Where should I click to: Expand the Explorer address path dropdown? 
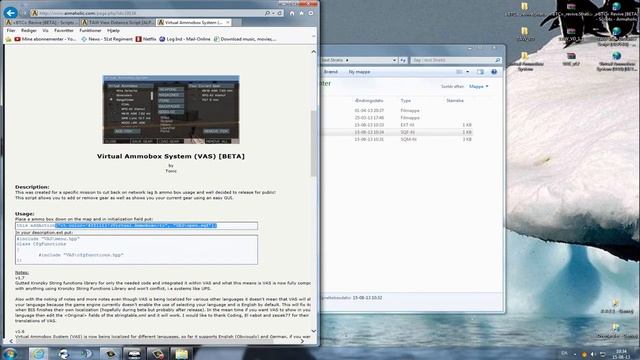pyautogui.click(x=395, y=60)
